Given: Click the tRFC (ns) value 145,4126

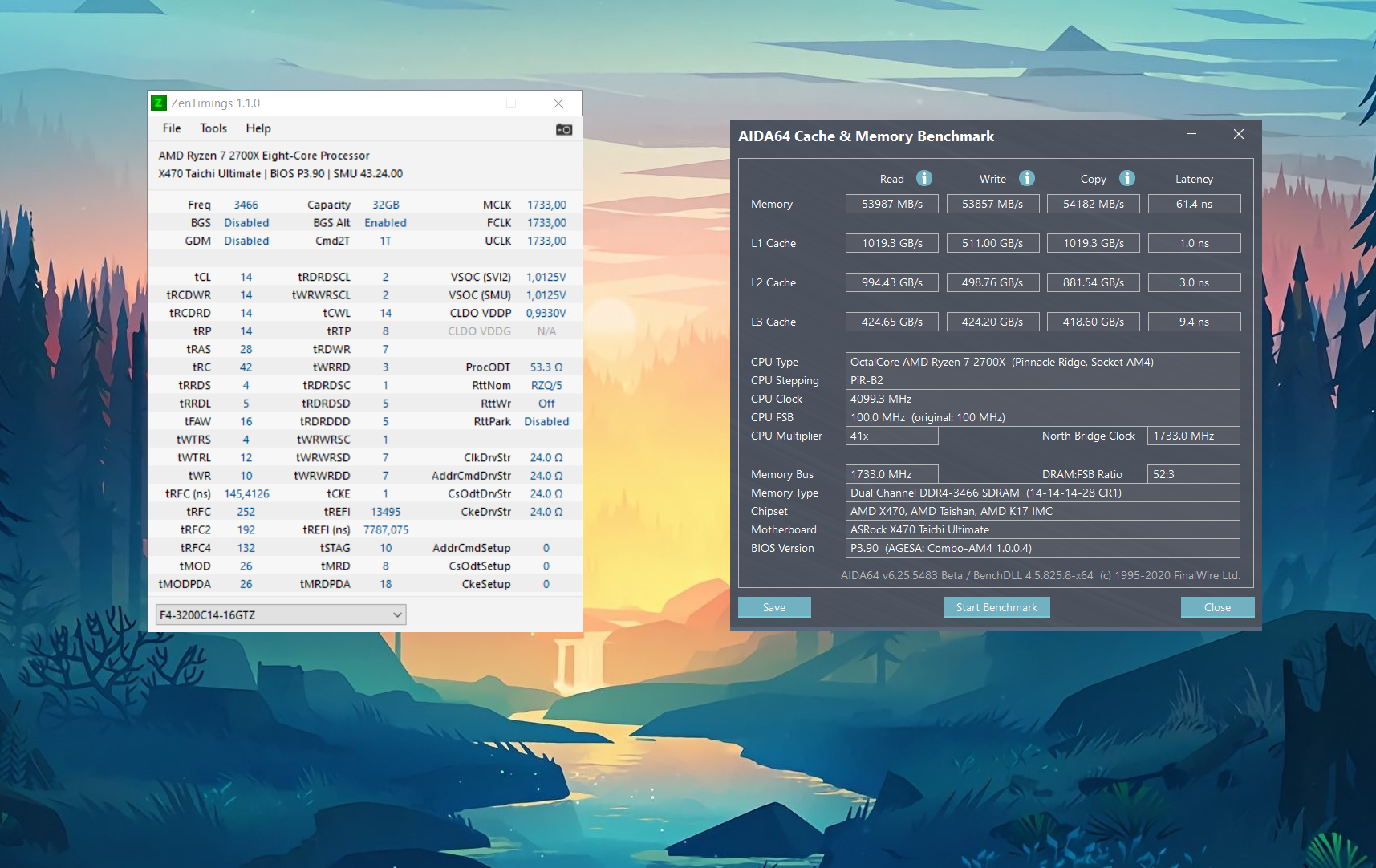Looking at the screenshot, I should tap(246, 493).
